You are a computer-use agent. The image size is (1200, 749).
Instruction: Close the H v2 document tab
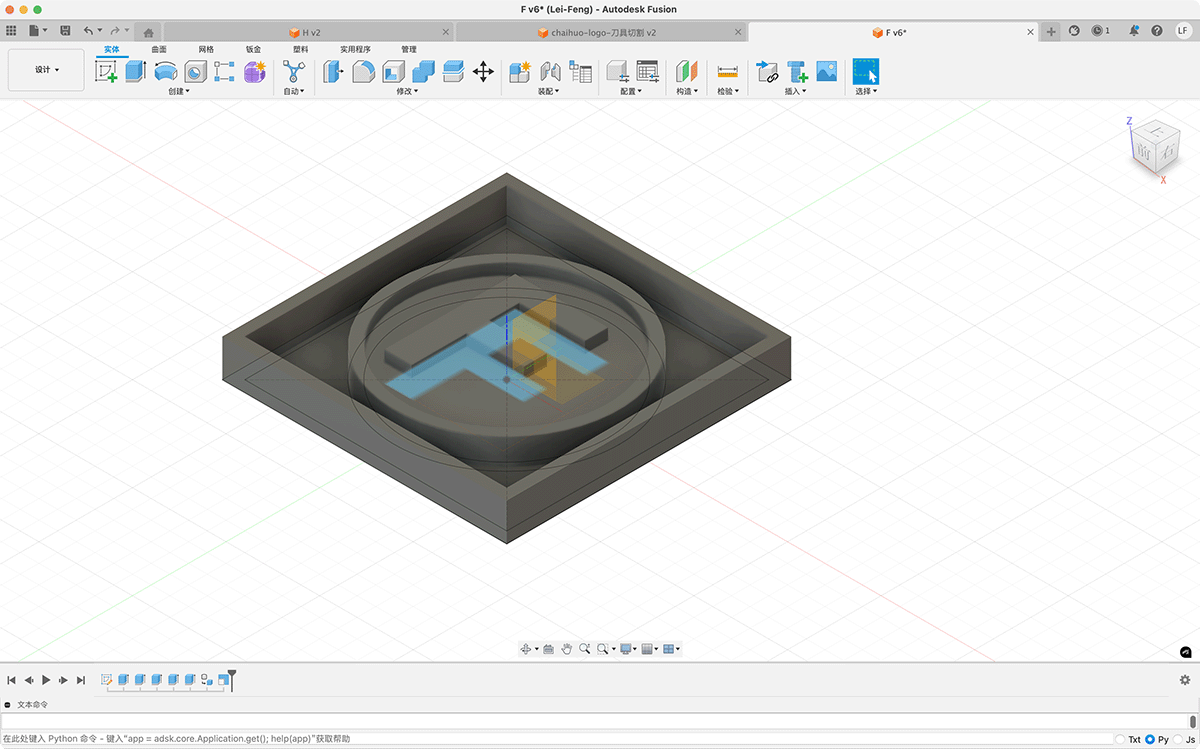click(x=446, y=32)
